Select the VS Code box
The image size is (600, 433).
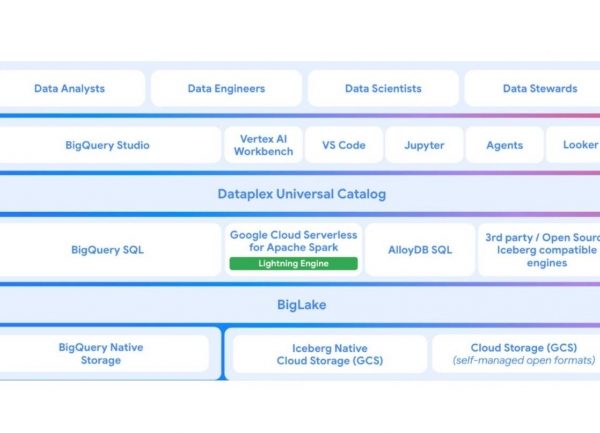[344, 145]
